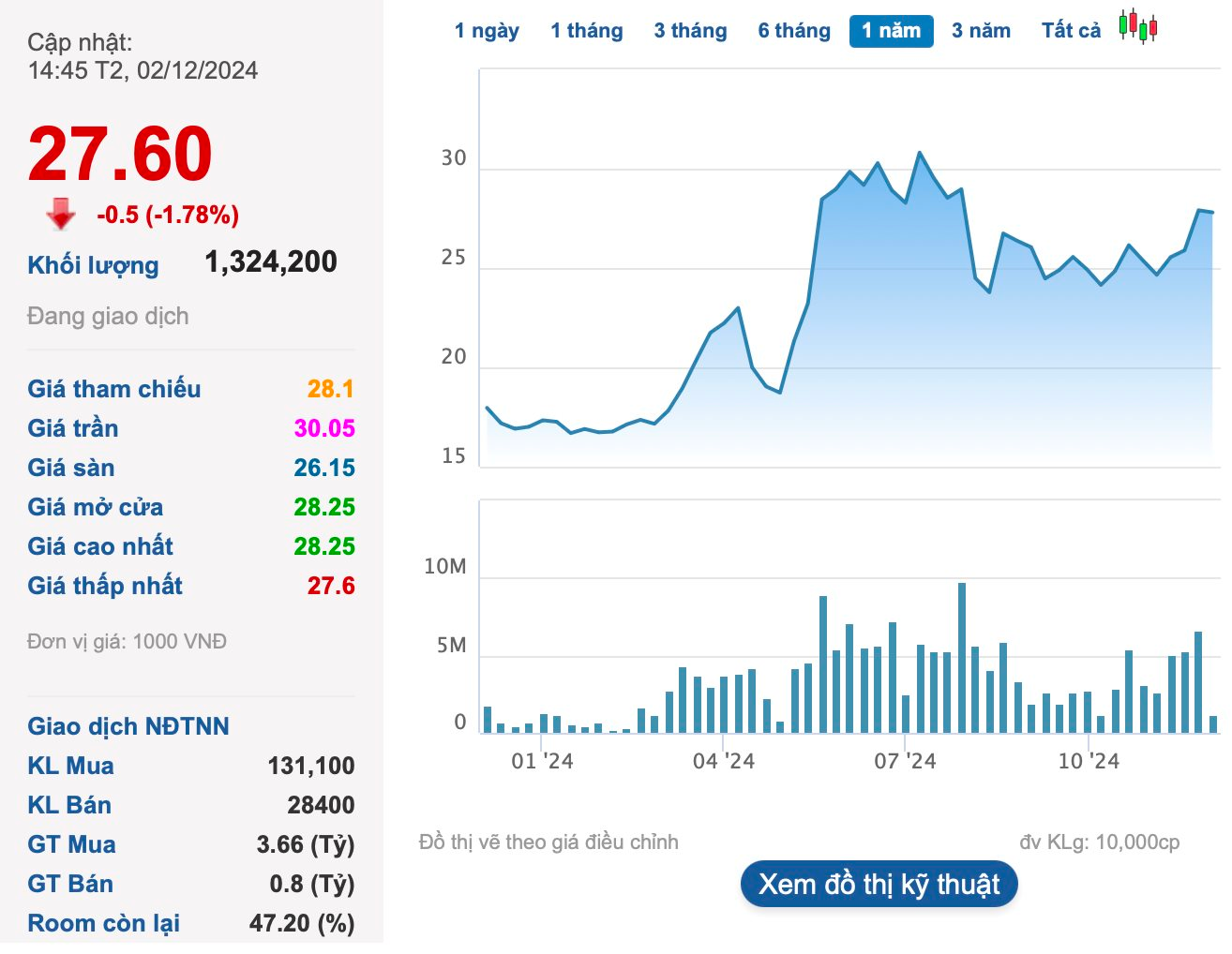Click the Đang giao dịch status text

coord(108,317)
